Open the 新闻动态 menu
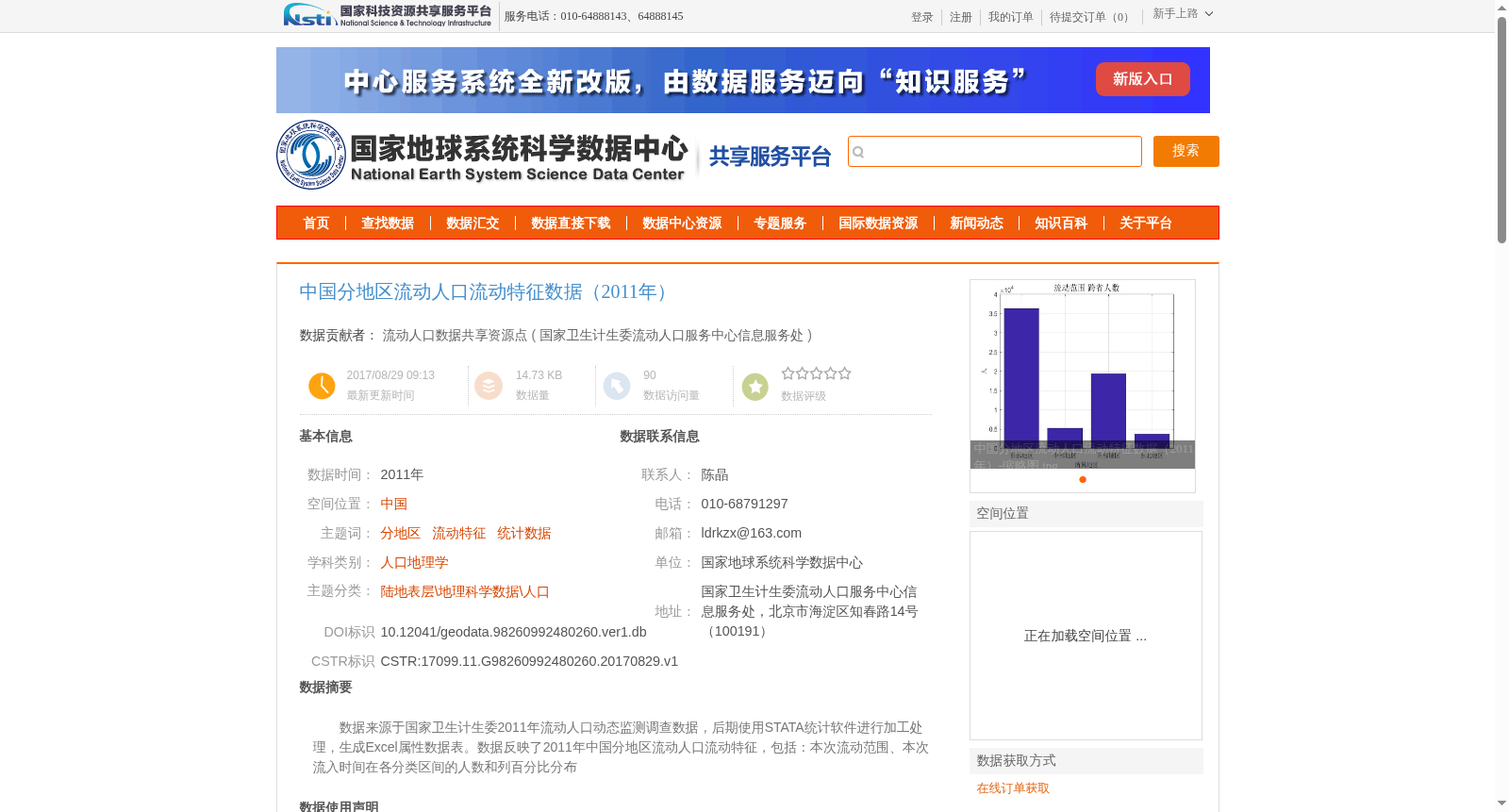 (x=976, y=224)
